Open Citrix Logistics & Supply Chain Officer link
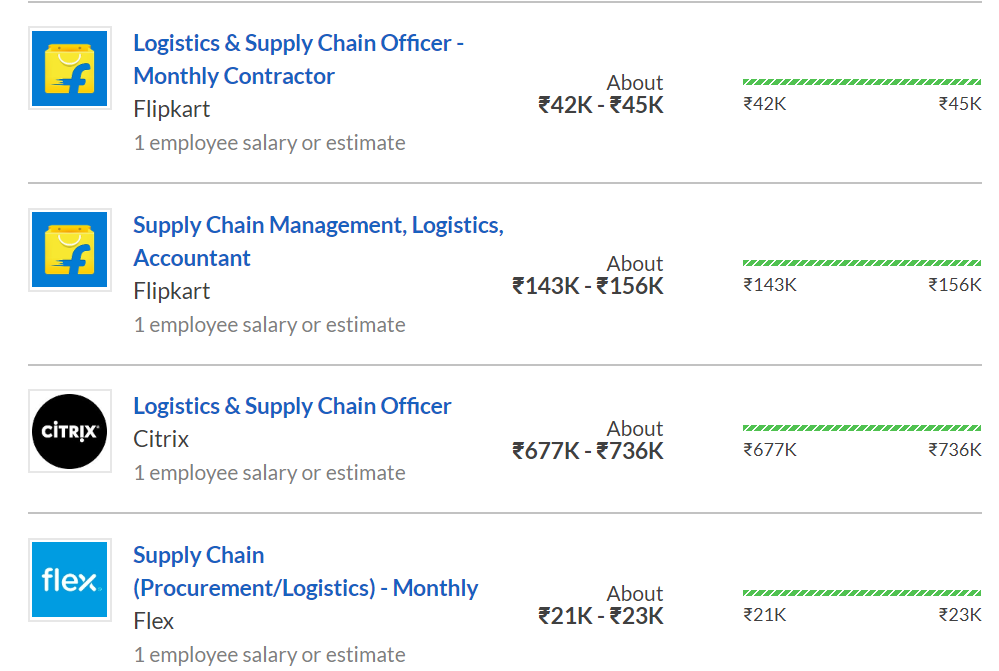 (292, 406)
